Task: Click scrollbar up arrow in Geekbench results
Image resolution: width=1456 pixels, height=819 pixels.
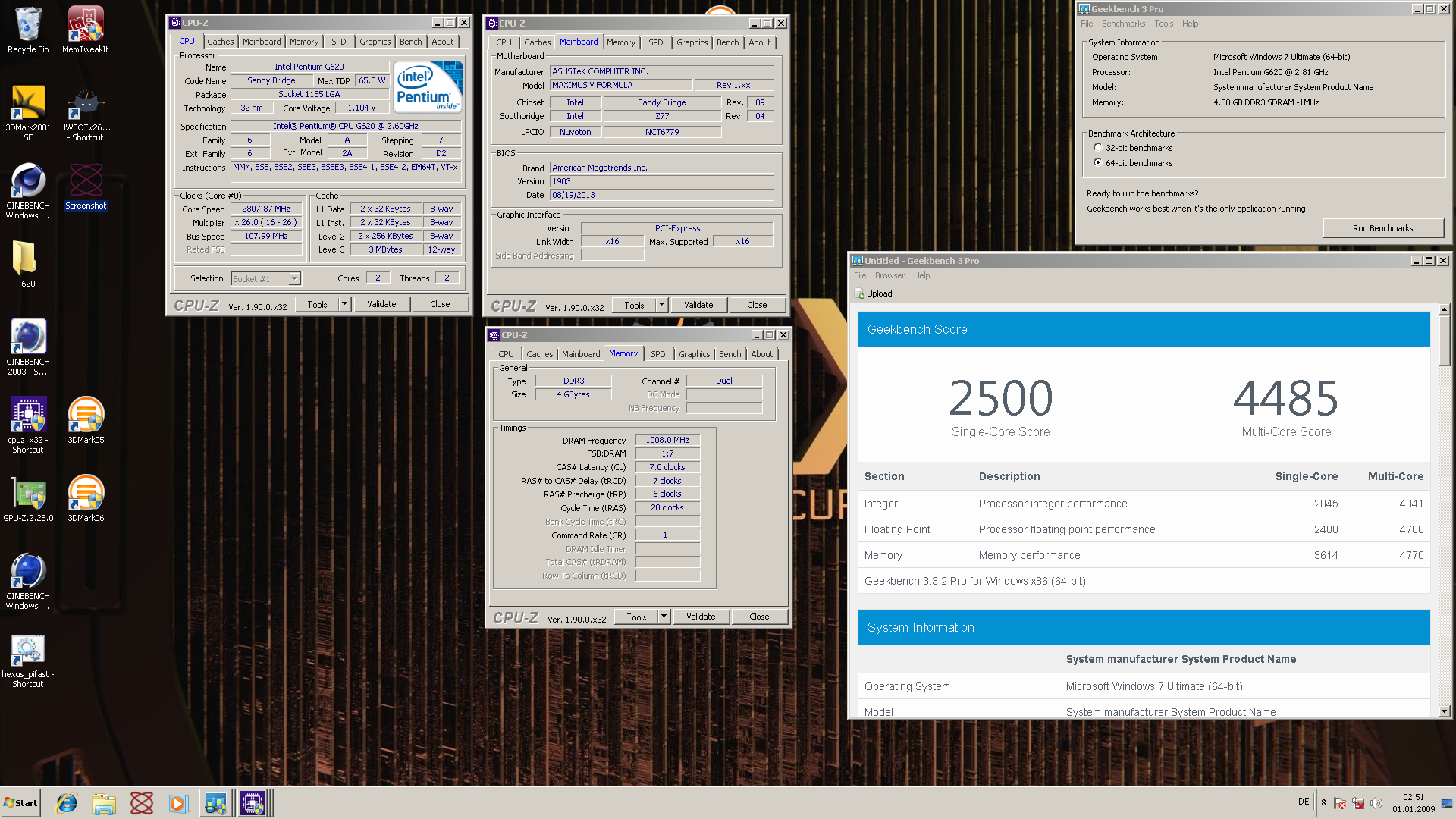Action: [1445, 310]
